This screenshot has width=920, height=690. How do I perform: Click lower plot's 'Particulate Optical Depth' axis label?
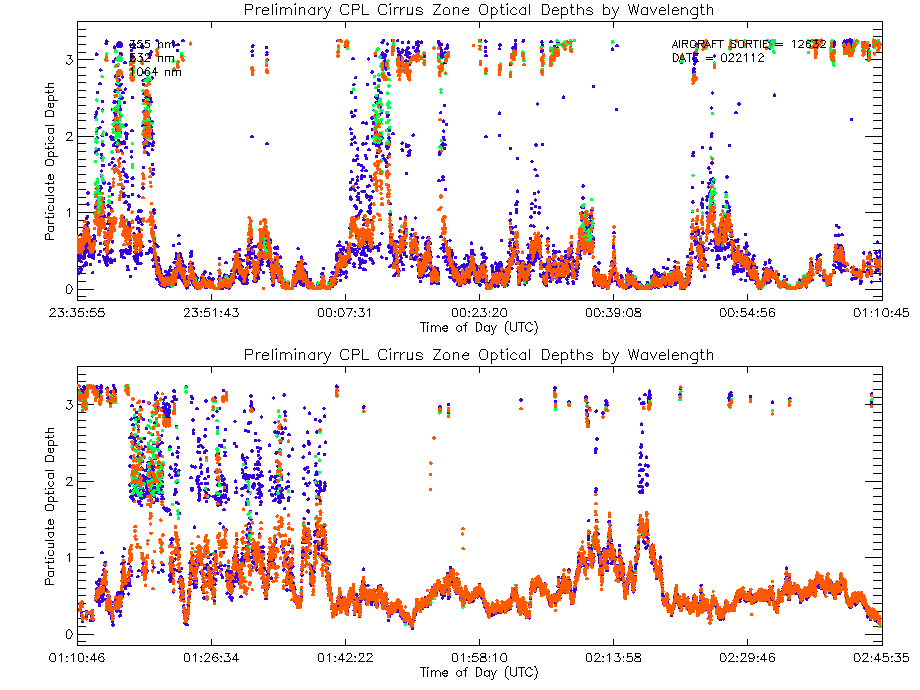point(50,506)
